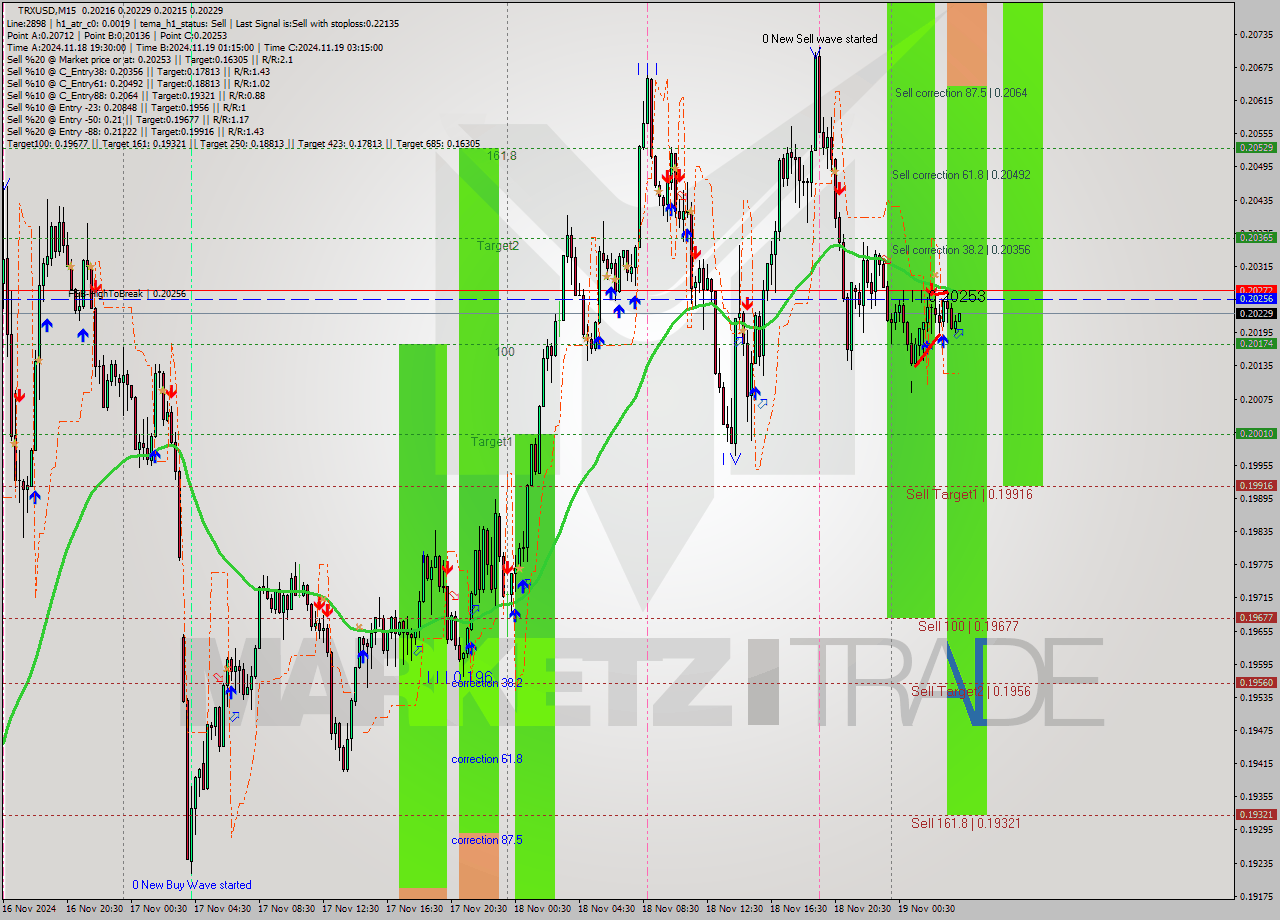Select the green 0.20365 price axis tag

(1256, 237)
